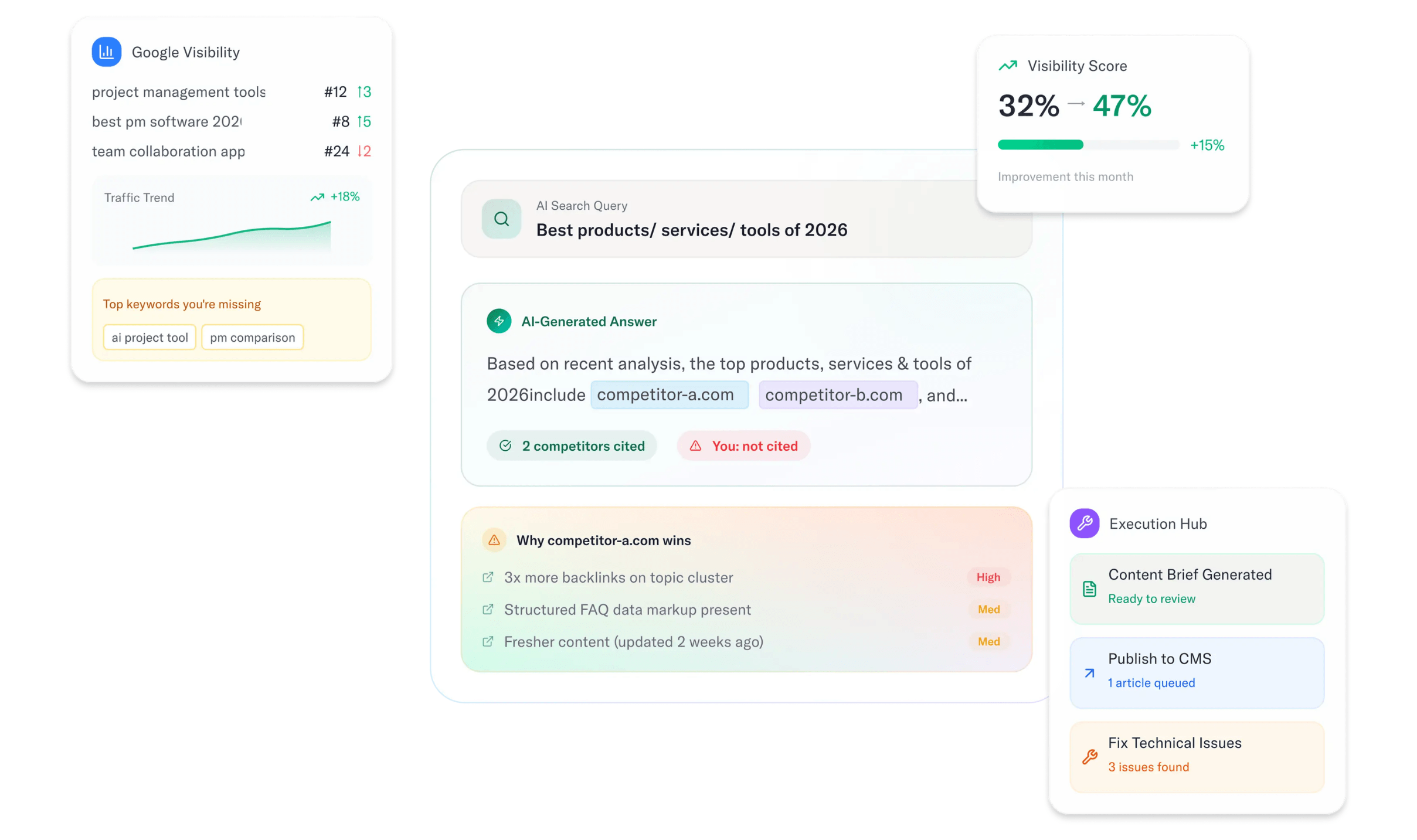Open external link icon for backlinks row

point(487,577)
